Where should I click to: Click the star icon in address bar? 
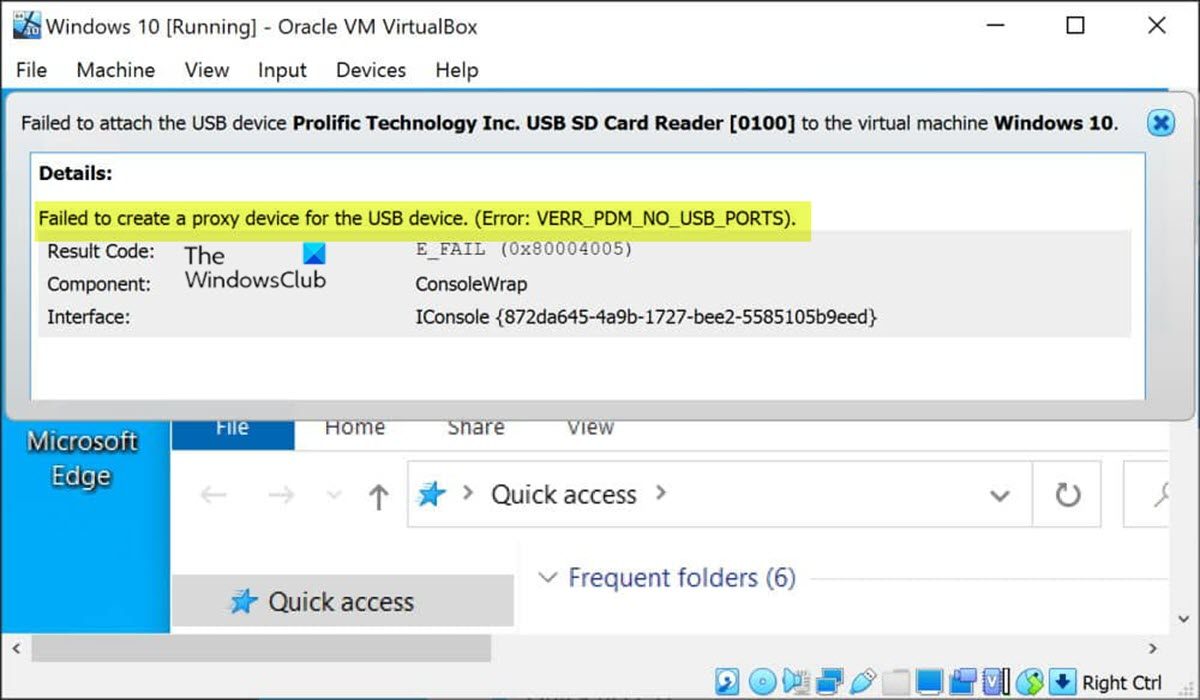(431, 494)
